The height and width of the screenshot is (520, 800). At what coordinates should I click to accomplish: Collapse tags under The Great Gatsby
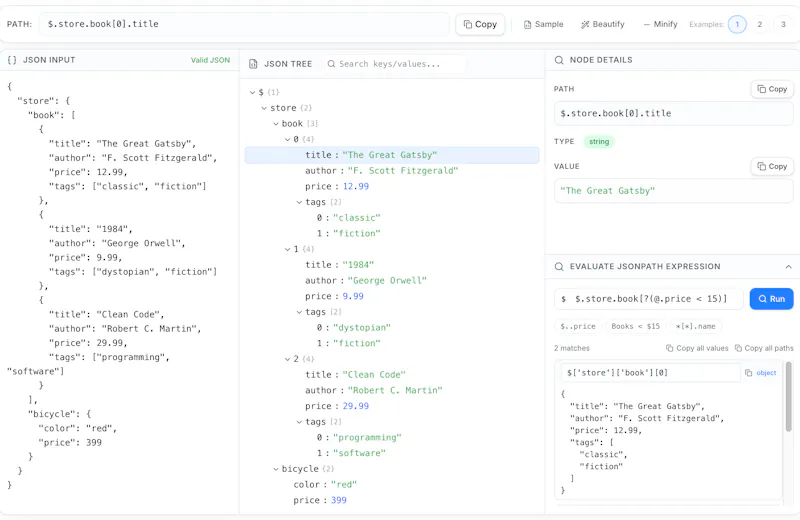(299, 202)
